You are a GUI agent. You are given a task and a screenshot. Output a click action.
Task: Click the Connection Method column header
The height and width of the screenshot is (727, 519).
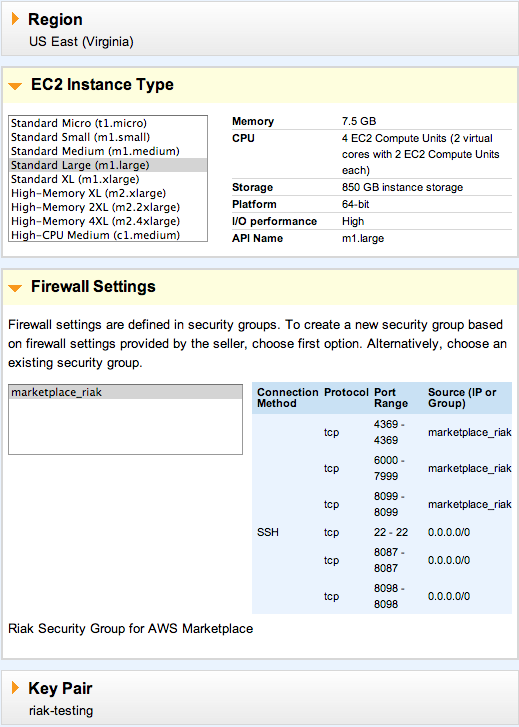point(288,398)
